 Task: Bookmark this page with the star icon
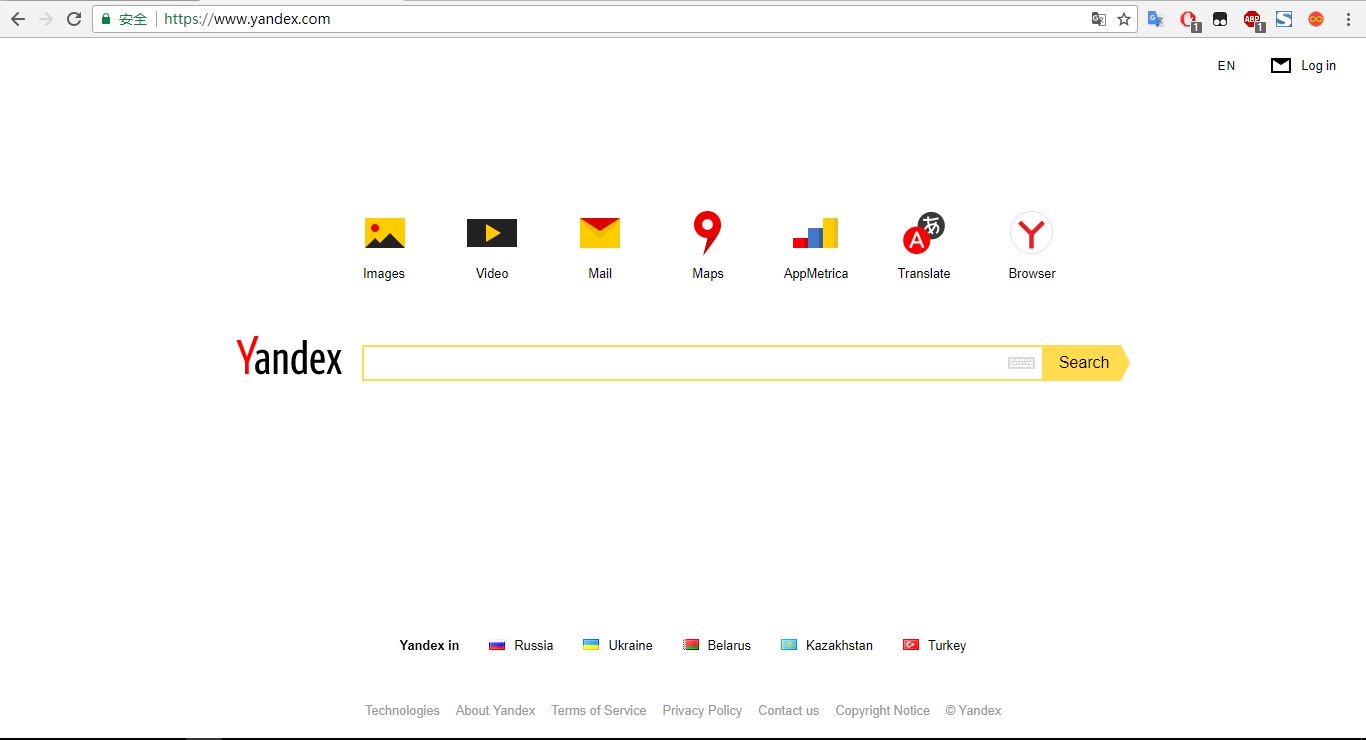[x=1124, y=19]
